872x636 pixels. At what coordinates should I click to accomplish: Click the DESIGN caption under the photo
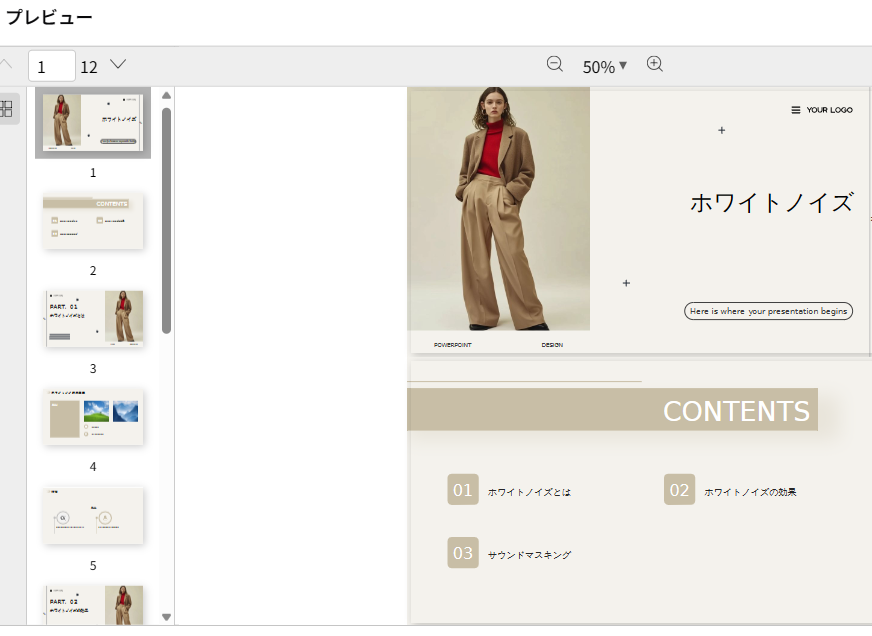552,345
